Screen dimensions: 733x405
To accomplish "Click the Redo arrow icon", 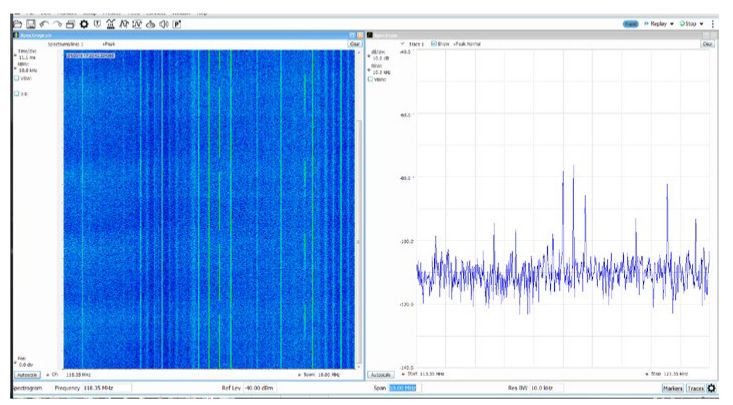I will (x=57, y=23).
